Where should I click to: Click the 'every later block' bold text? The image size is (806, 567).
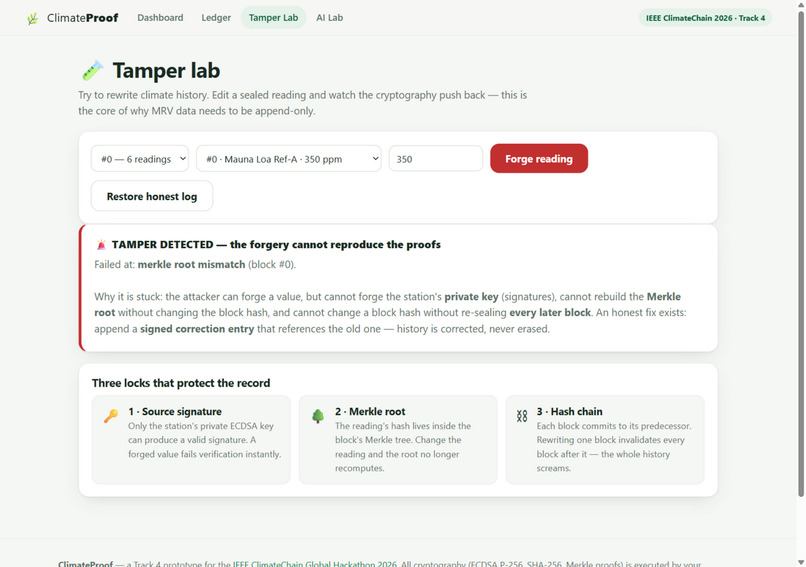550,313
